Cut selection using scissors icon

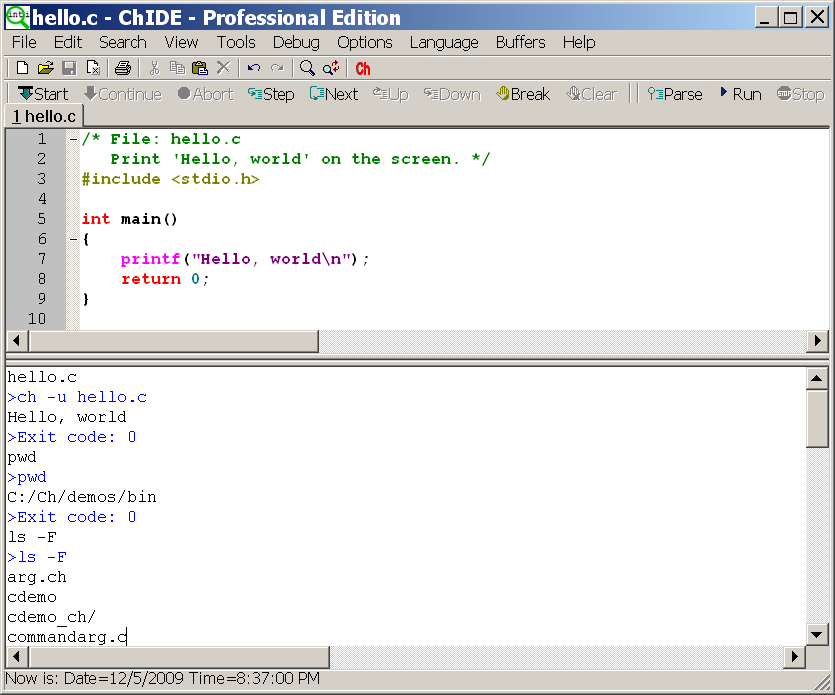coord(154,68)
